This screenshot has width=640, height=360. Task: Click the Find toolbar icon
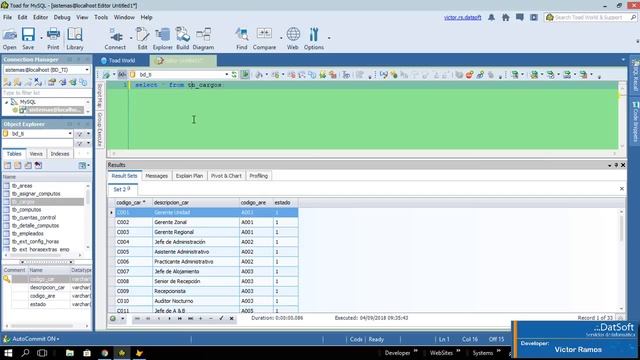(x=242, y=39)
